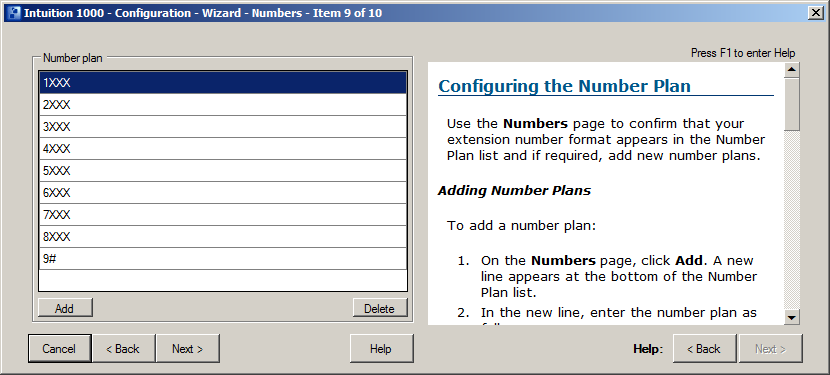The height and width of the screenshot is (375, 830).
Task: Choose the 4XXX number plan row
Action: [x=223, y=149]
